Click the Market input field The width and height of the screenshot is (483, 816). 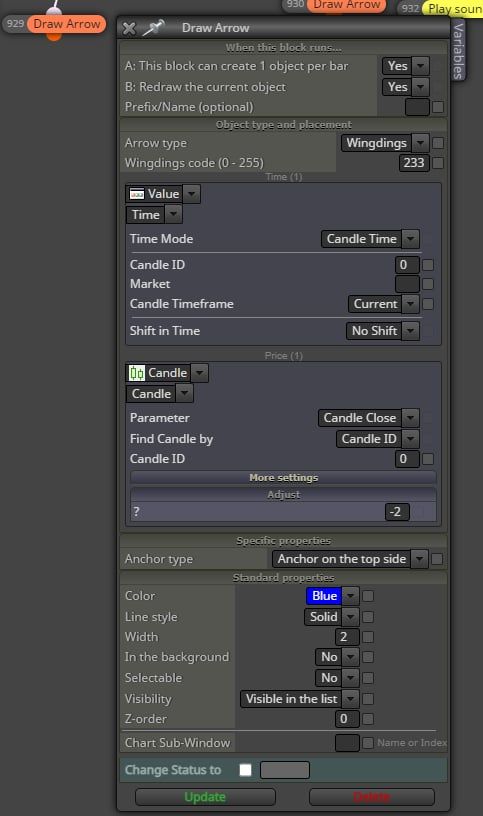406,284
